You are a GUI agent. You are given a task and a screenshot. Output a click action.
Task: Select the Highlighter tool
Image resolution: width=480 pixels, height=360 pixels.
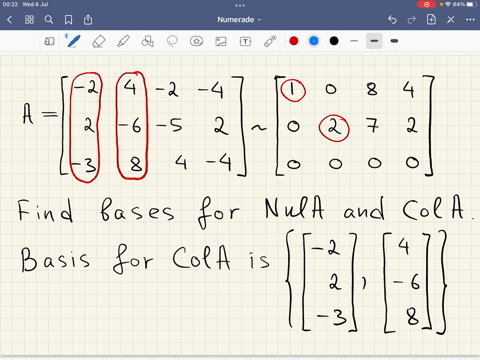point(123,41)
